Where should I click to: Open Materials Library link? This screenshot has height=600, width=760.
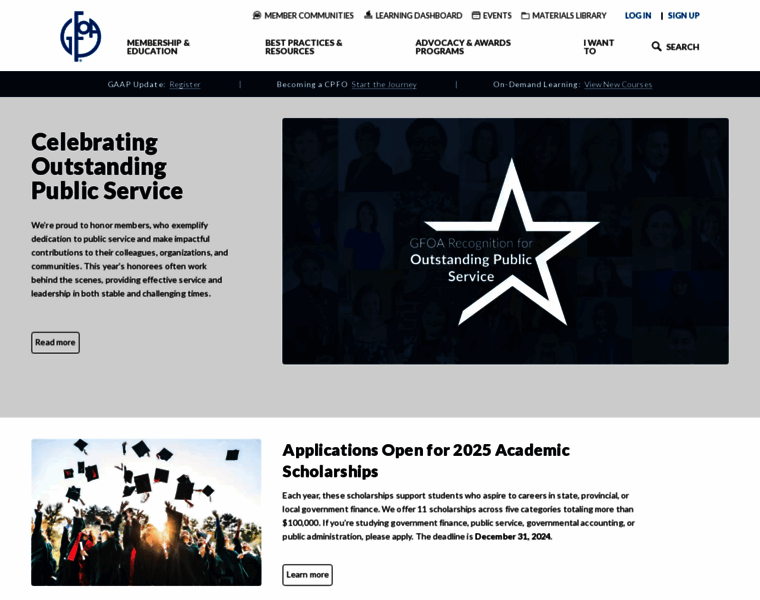coord(569,16)
